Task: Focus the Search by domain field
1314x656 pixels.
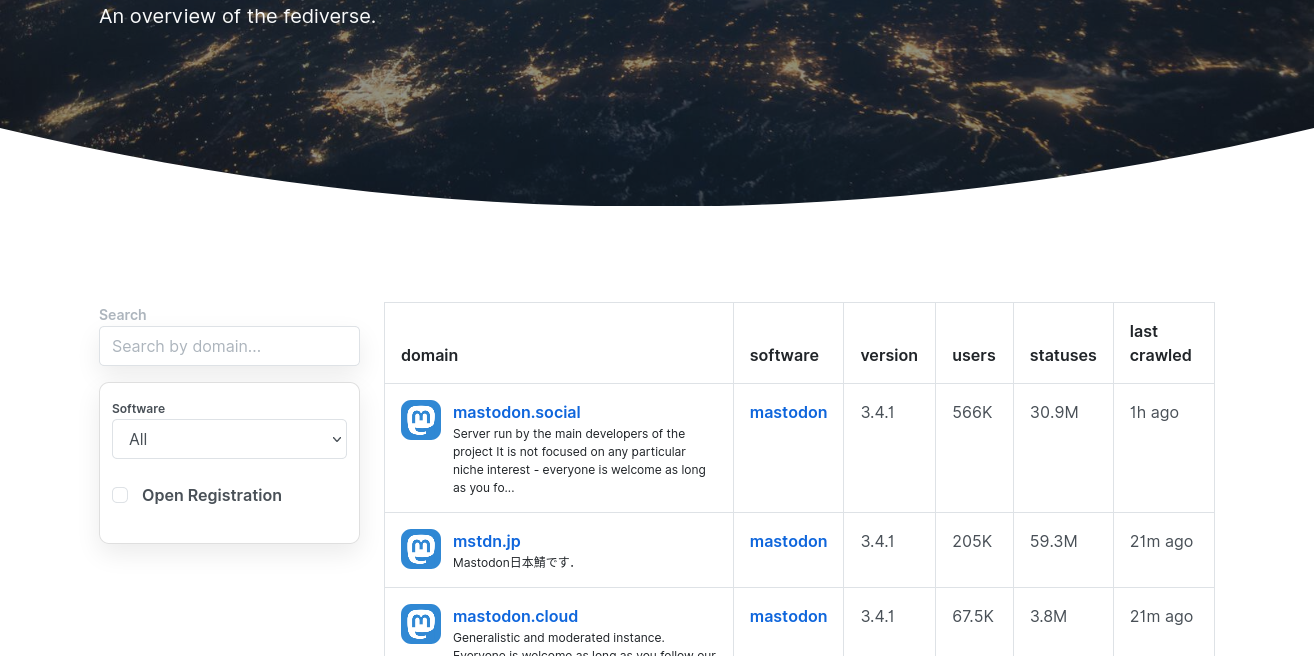Action: coord(229,346)
